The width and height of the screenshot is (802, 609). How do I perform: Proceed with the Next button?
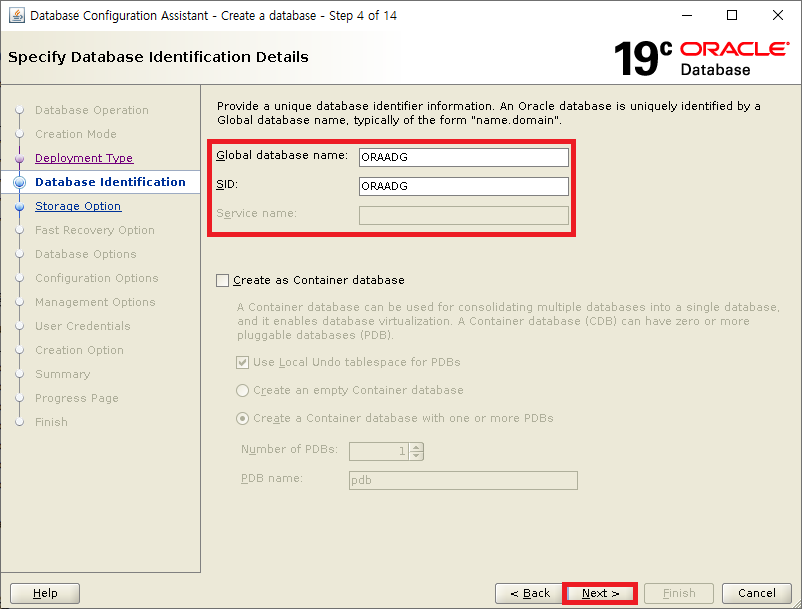point(600,593)
